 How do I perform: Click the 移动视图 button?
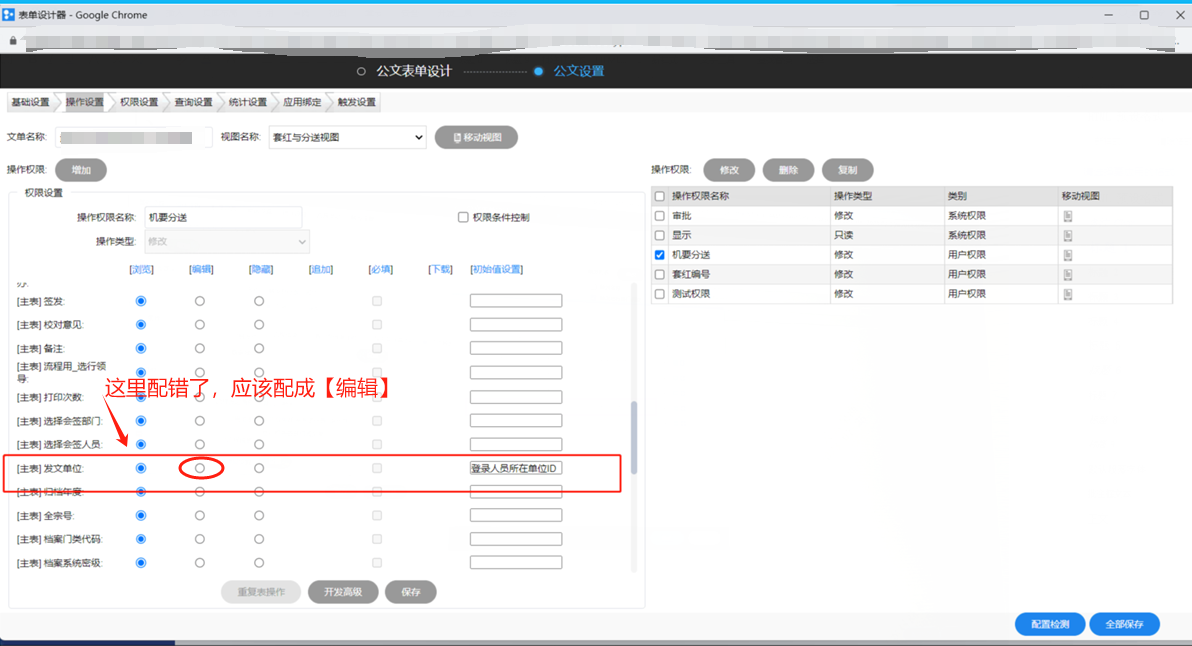[477, 138]
